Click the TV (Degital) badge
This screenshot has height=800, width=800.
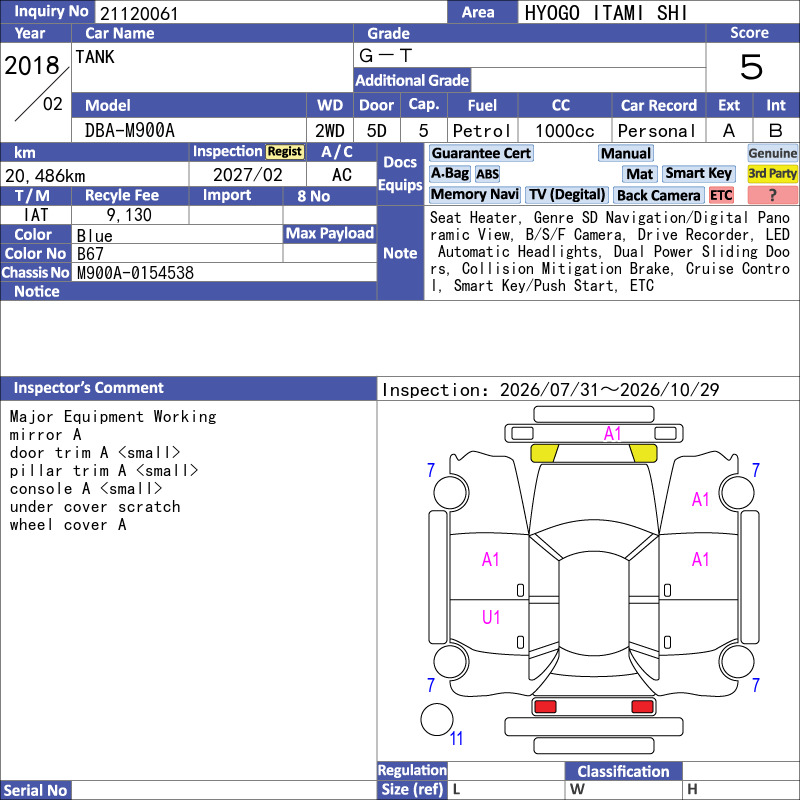pos(567,194)
